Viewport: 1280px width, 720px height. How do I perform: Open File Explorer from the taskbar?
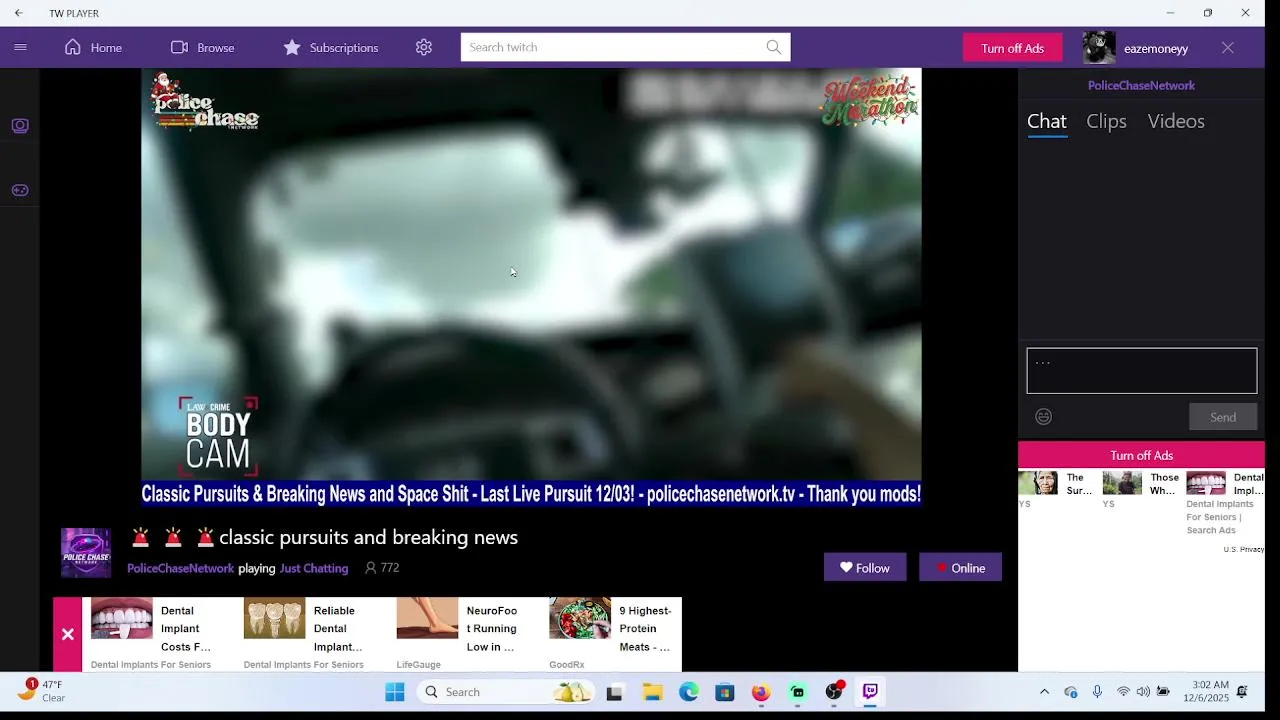coord(652,692)
